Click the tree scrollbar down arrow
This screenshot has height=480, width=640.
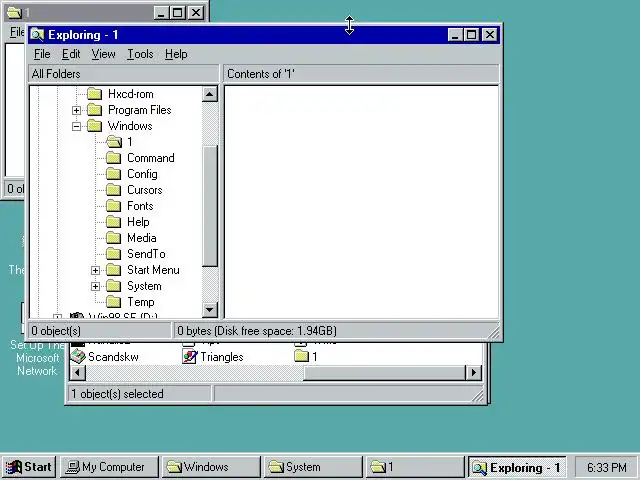coord(210,310)
